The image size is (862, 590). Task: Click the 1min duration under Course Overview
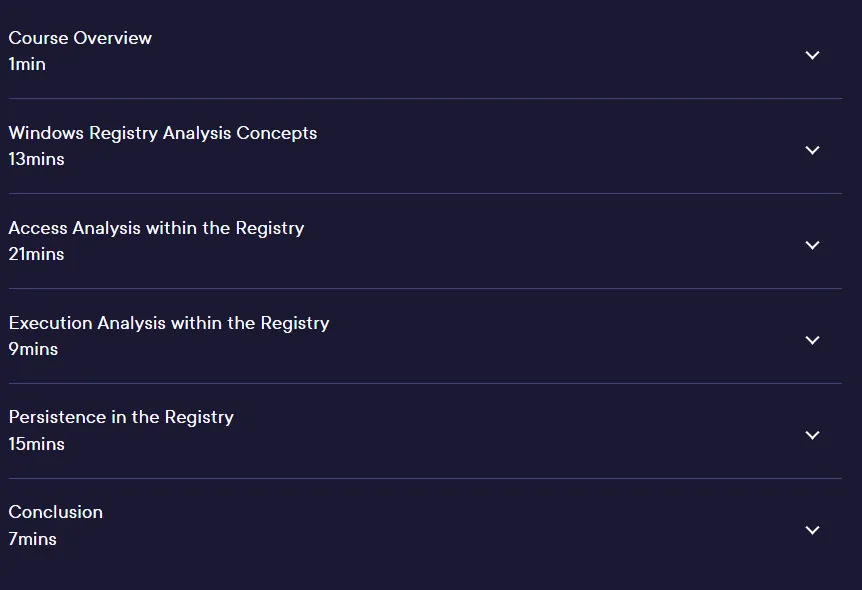pos(27,64)
